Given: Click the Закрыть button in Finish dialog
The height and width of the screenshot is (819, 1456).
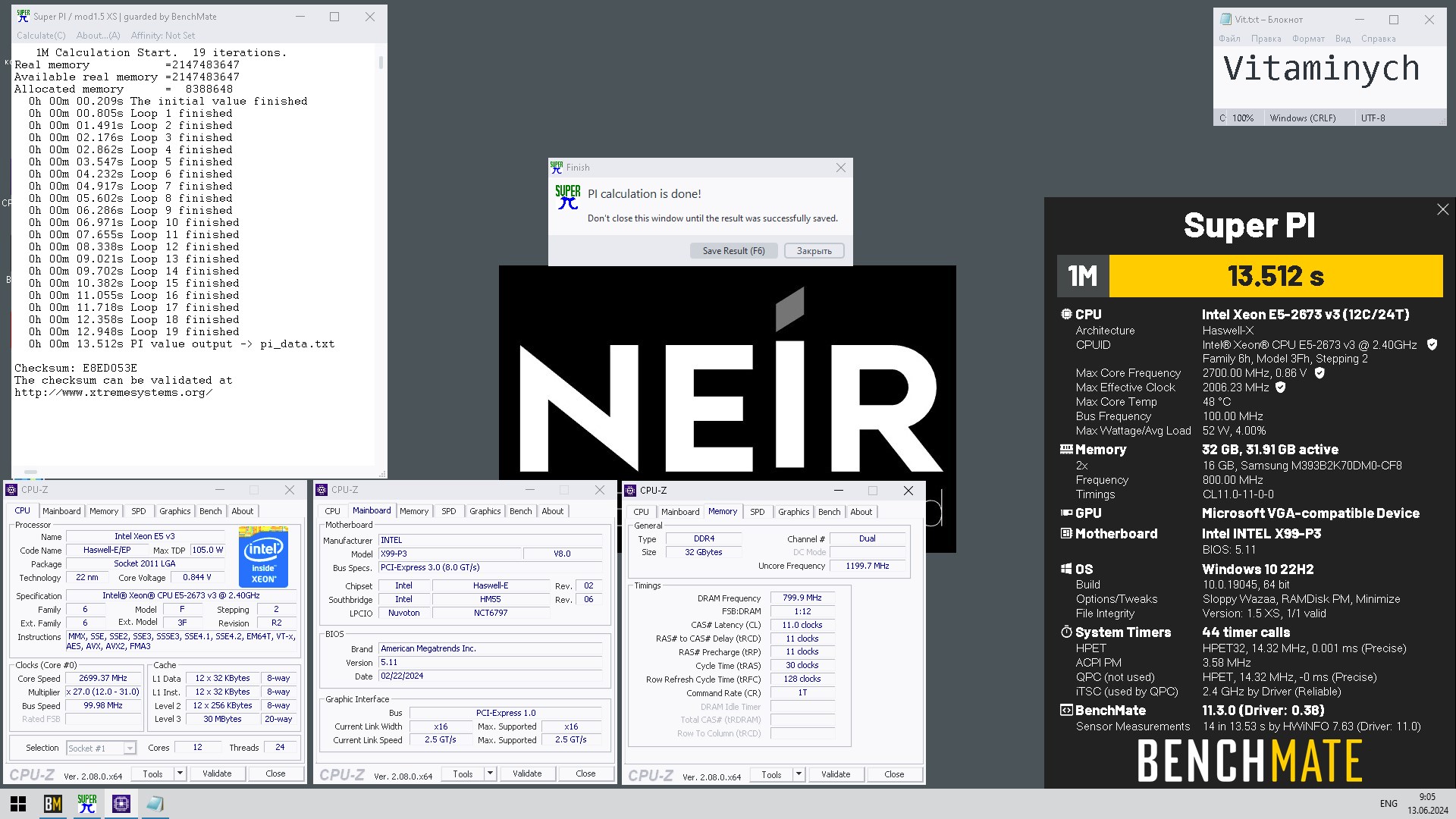Looking at the screenshot, I should (x=814, y=251).
